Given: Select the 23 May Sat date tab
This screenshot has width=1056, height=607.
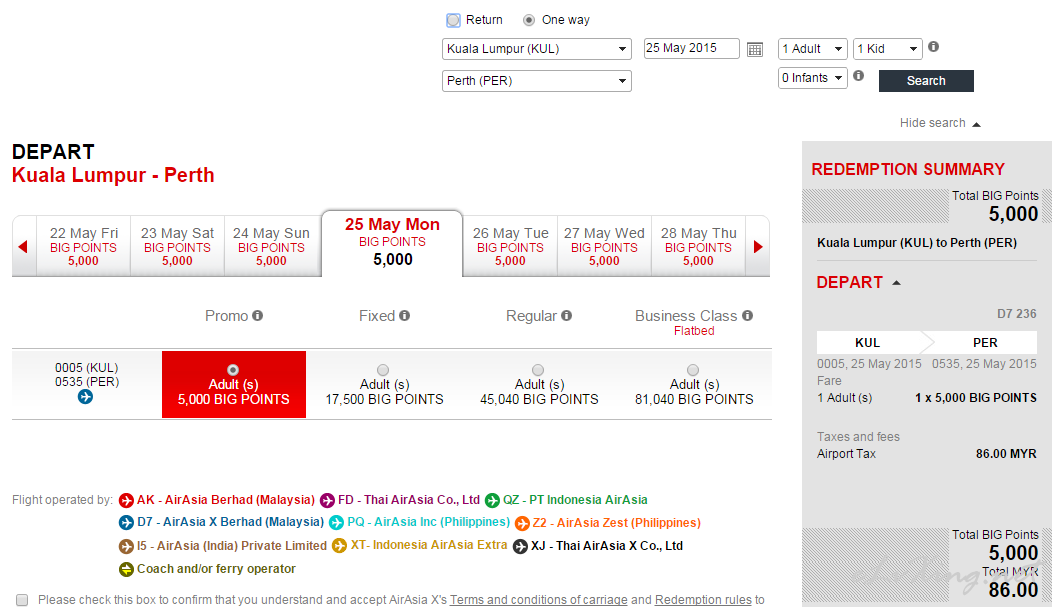Looking at the screenshot, I should click(x=177, y=247).
